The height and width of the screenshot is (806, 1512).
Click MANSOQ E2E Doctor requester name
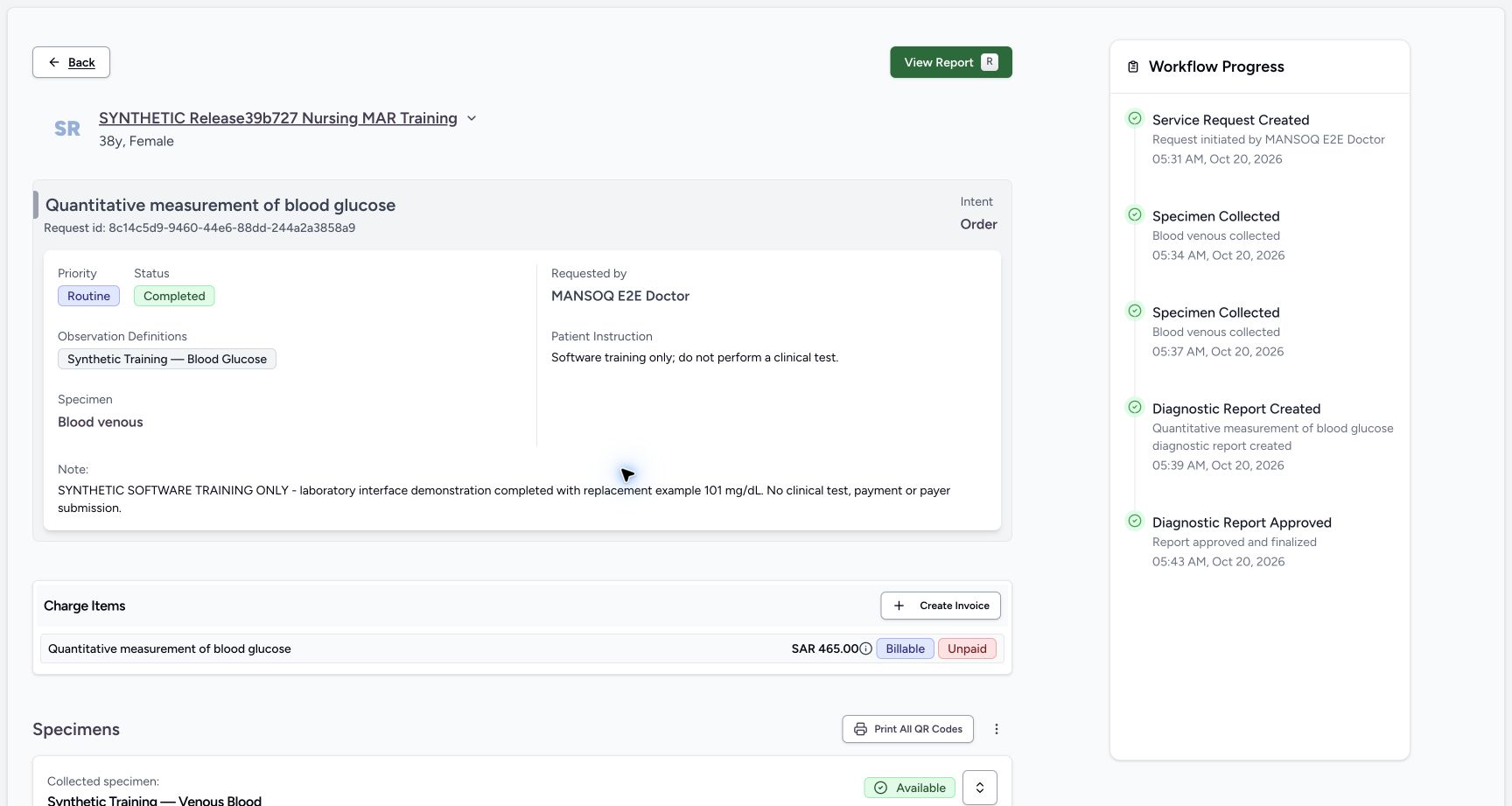620,296
